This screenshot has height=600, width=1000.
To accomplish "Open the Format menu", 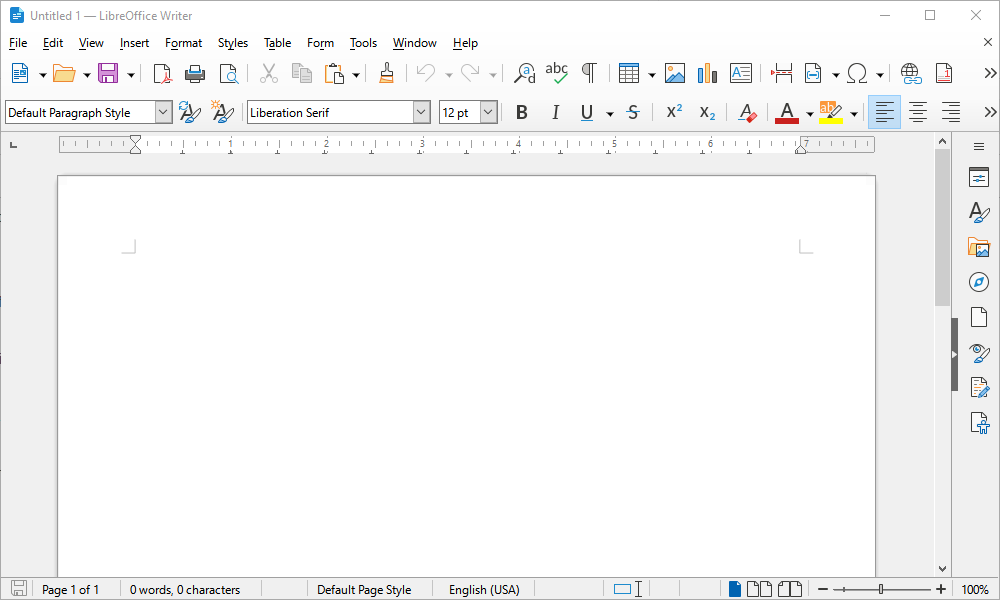I will 183,43.
